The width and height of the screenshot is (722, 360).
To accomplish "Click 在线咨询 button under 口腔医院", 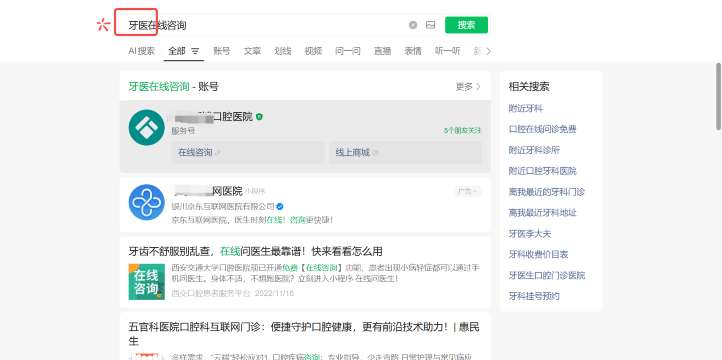I will (x=248, y=152).
